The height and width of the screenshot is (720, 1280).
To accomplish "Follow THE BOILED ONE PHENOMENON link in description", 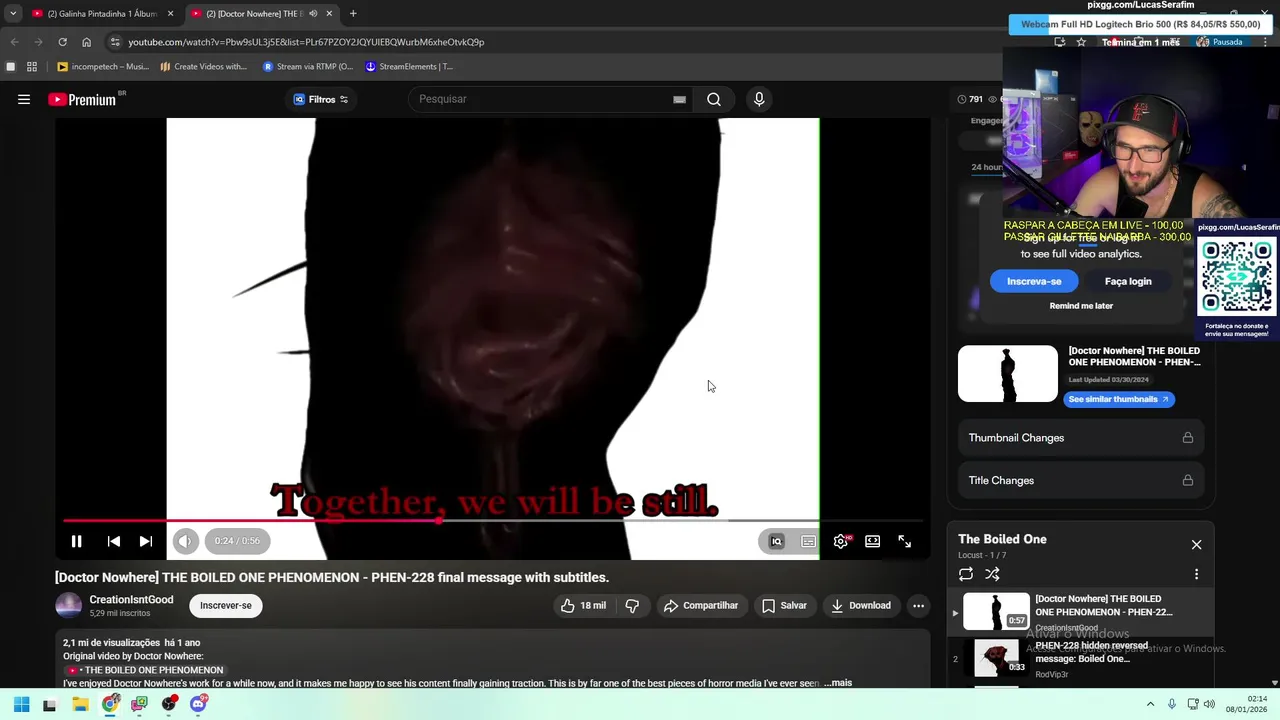I will pyautogui.click(x=146, y=670).
